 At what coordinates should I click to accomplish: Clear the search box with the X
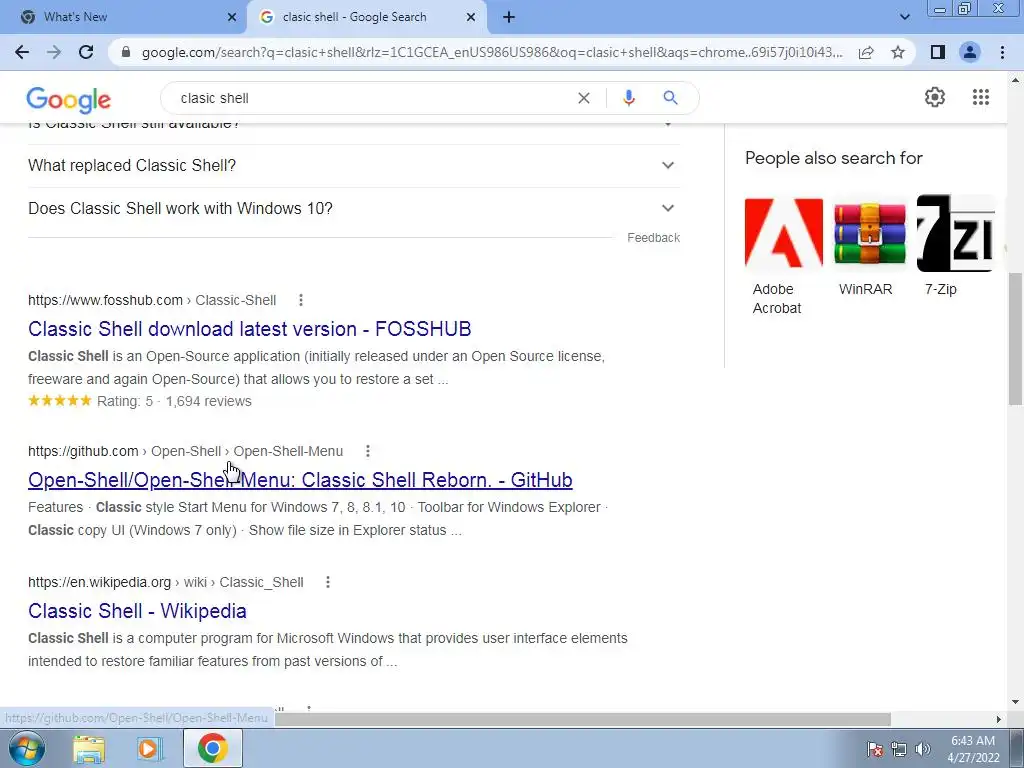pos(584,98)
